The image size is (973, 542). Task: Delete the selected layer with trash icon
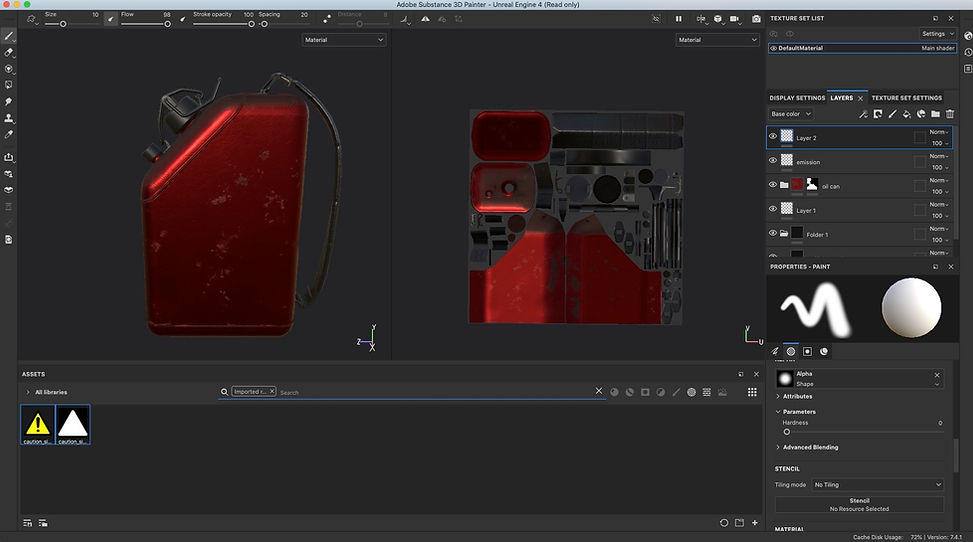(x=949, y=114)
